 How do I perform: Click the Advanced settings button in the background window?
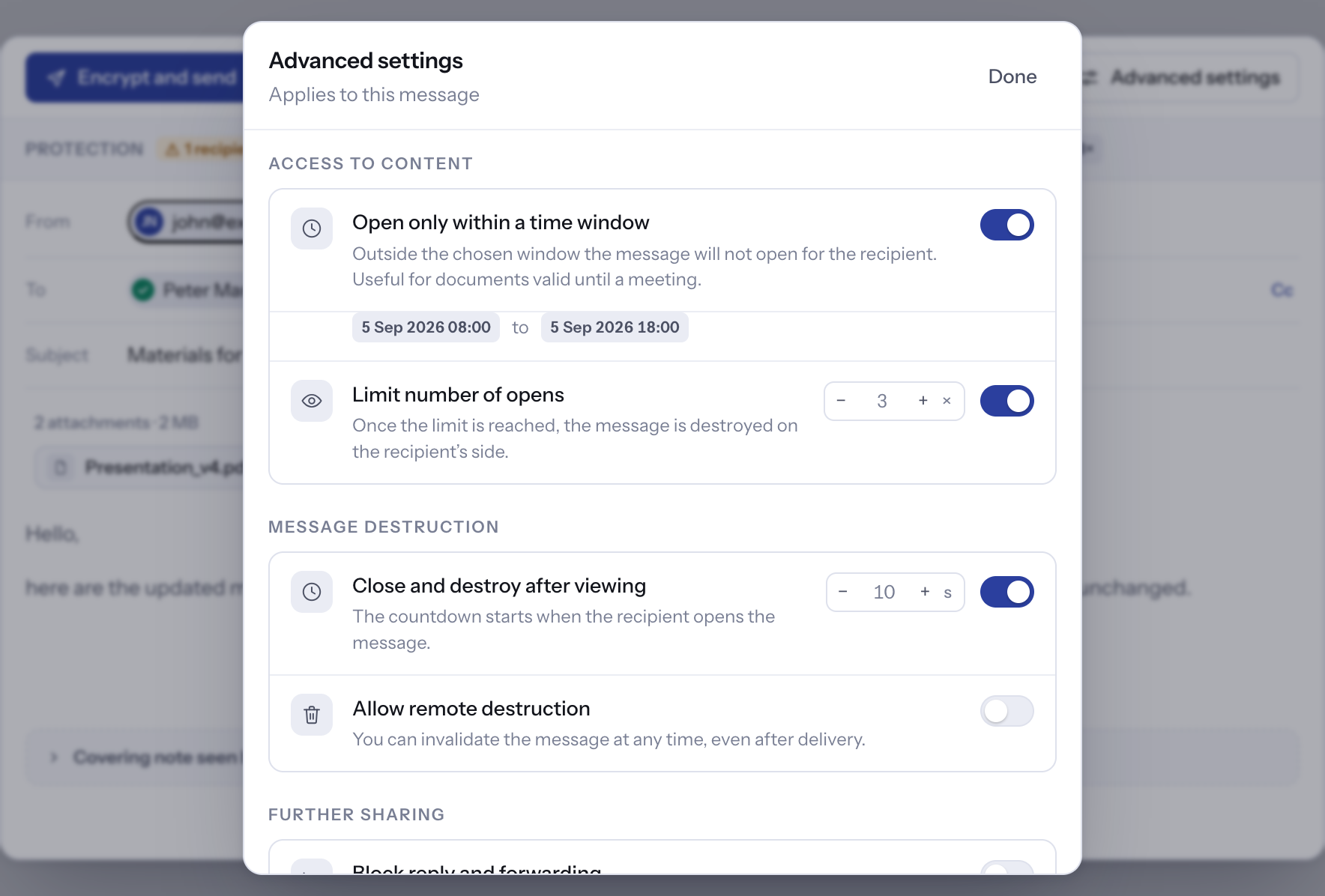(x=1189, y=77)
